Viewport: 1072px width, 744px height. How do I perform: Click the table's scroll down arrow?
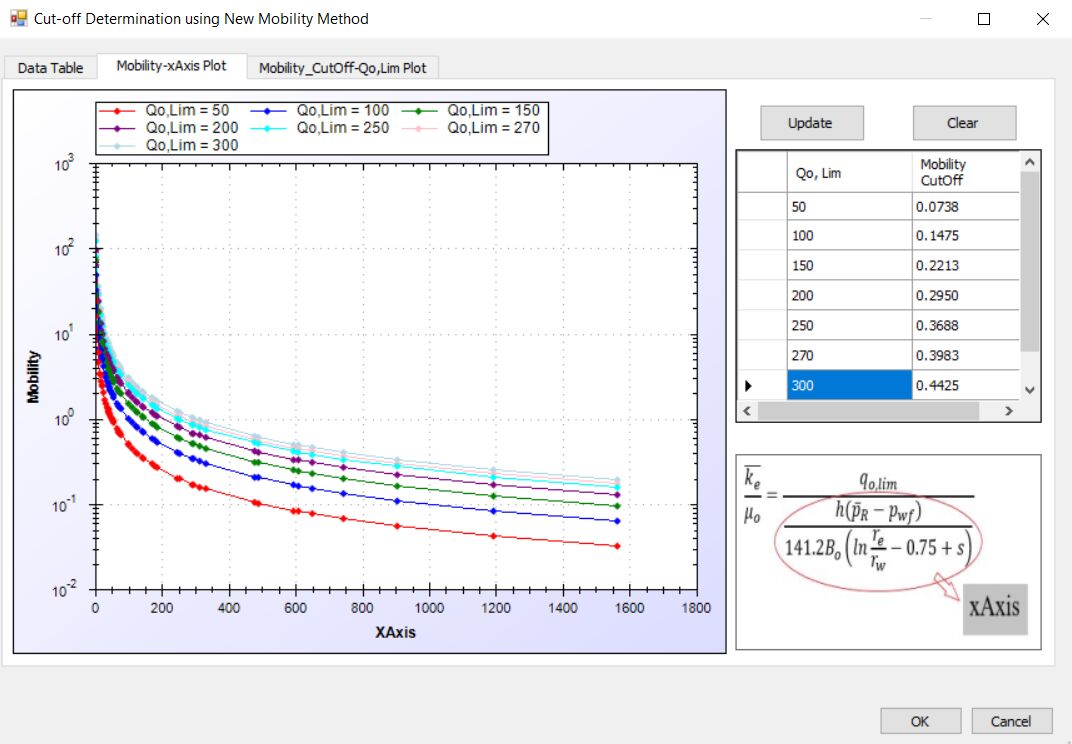click(x=1030, y=390)
